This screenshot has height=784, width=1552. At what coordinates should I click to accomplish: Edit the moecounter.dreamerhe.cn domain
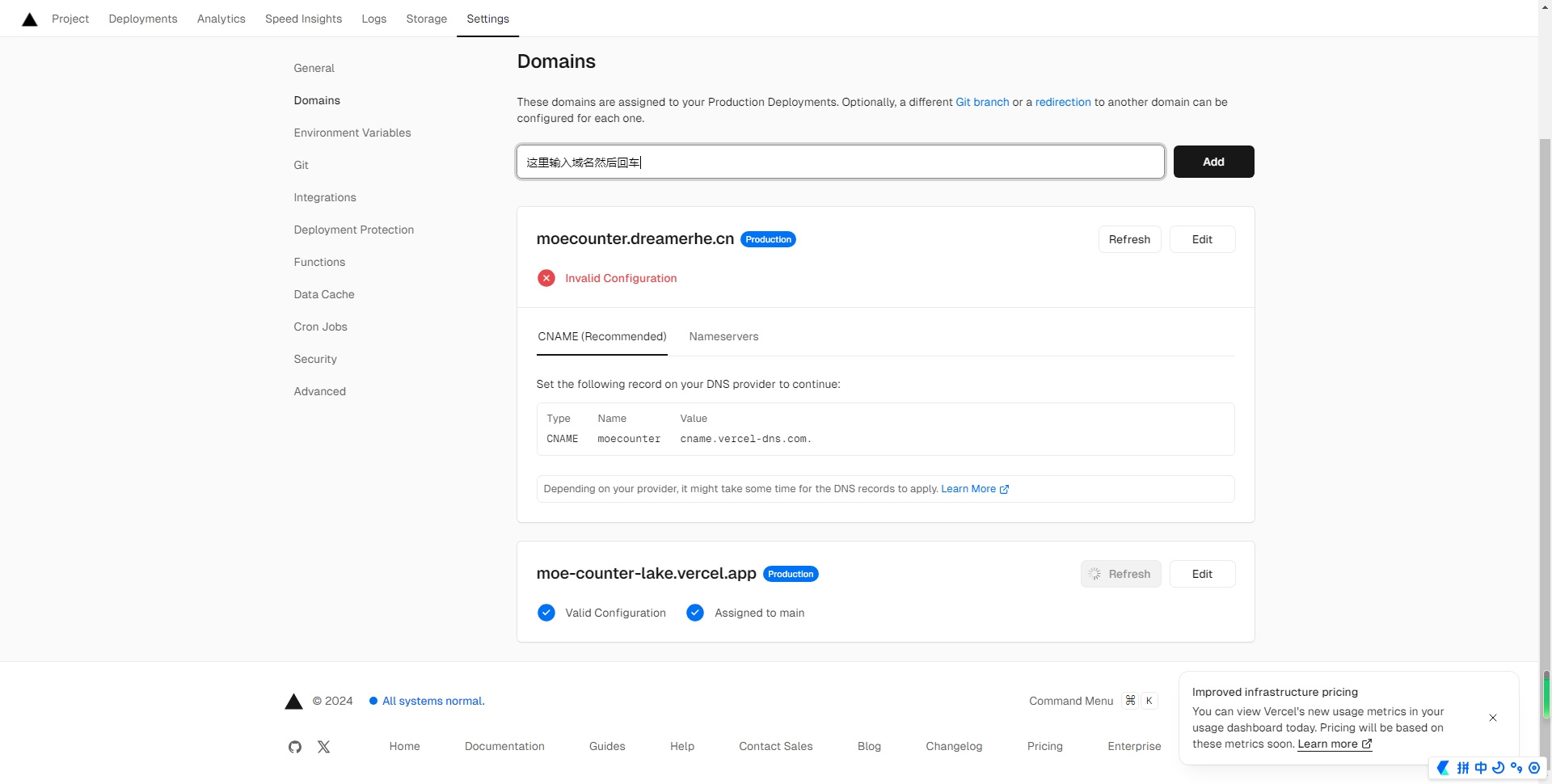tap(1202, 239)
